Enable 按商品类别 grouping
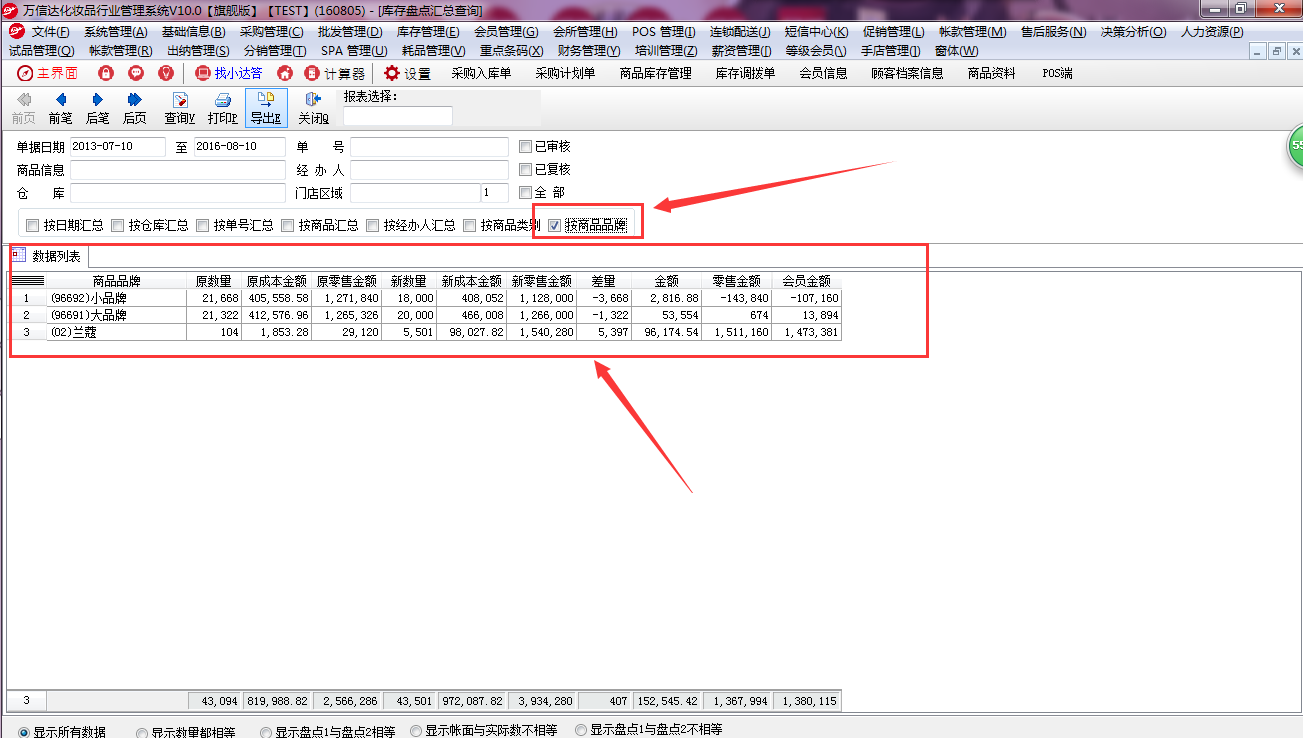1303x738 pixels. click(470, 225)
